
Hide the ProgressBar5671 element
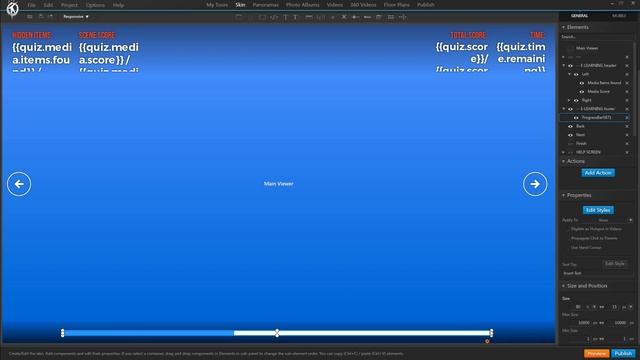tap(576, 118)
